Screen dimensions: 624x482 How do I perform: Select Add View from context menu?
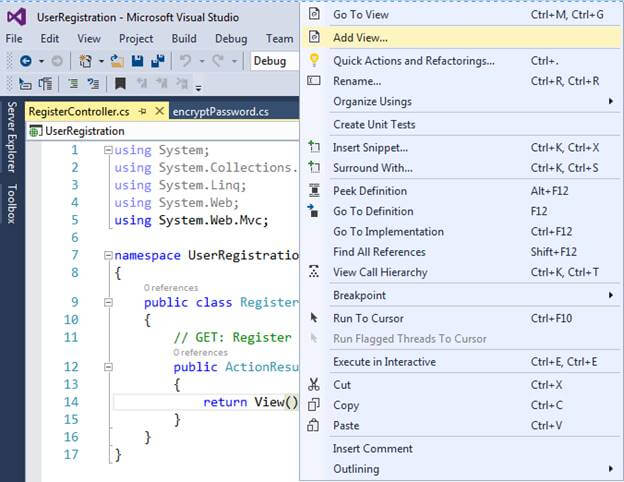(360, 38)
